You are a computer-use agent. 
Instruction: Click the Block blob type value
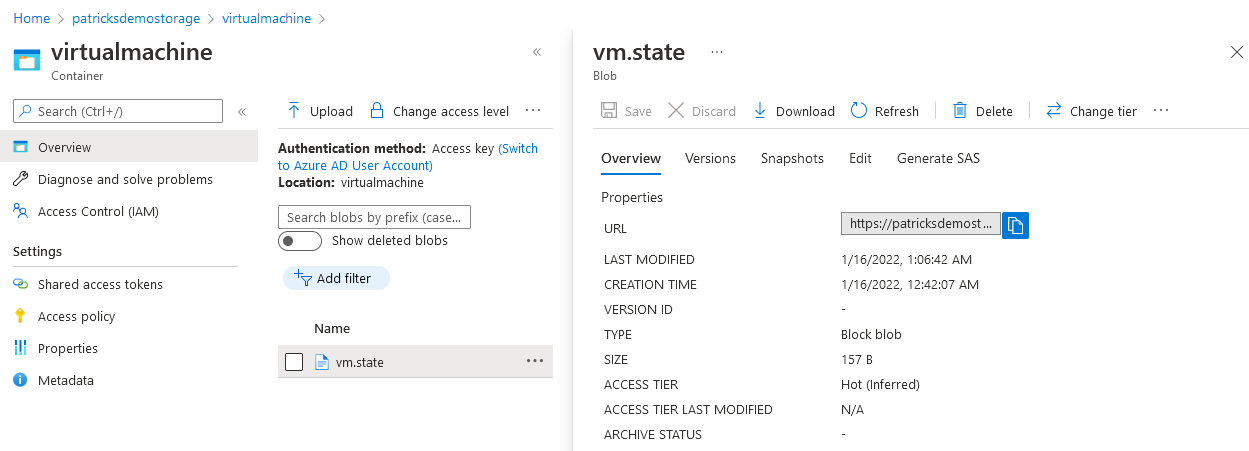(x=872, y=334)
